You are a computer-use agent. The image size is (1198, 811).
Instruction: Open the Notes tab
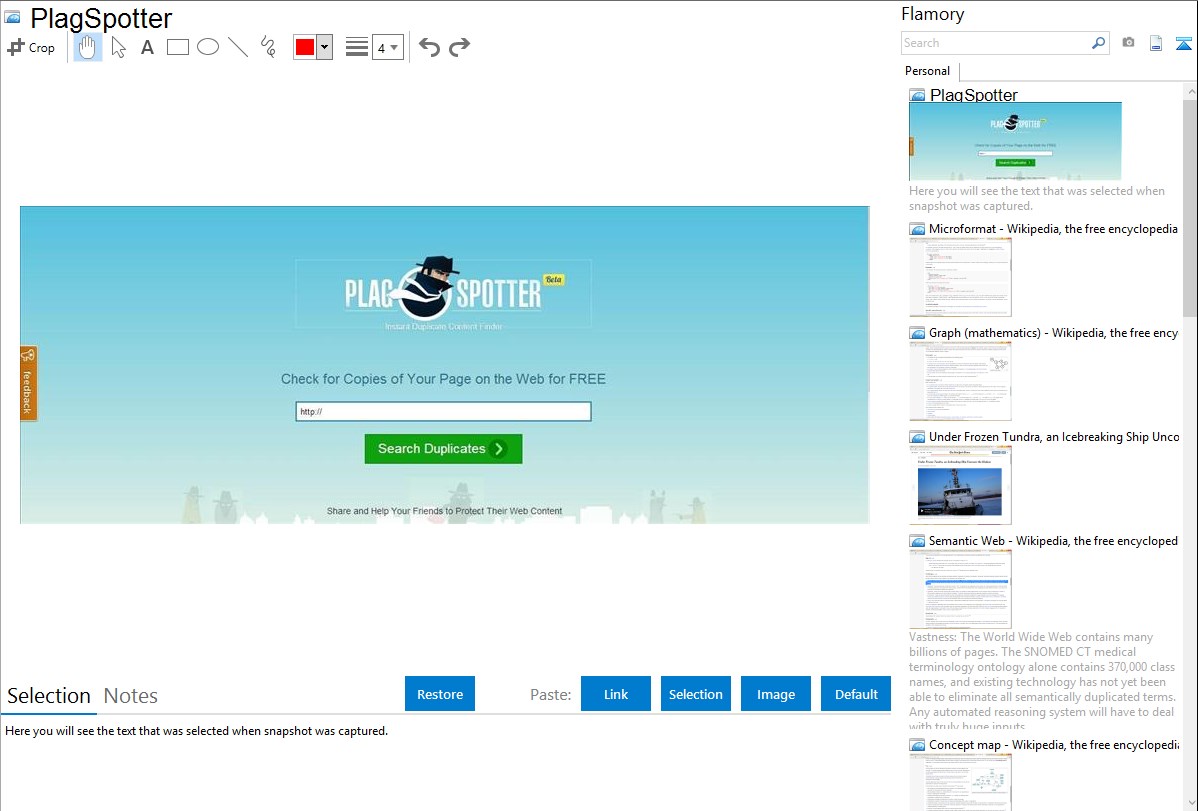131,696
